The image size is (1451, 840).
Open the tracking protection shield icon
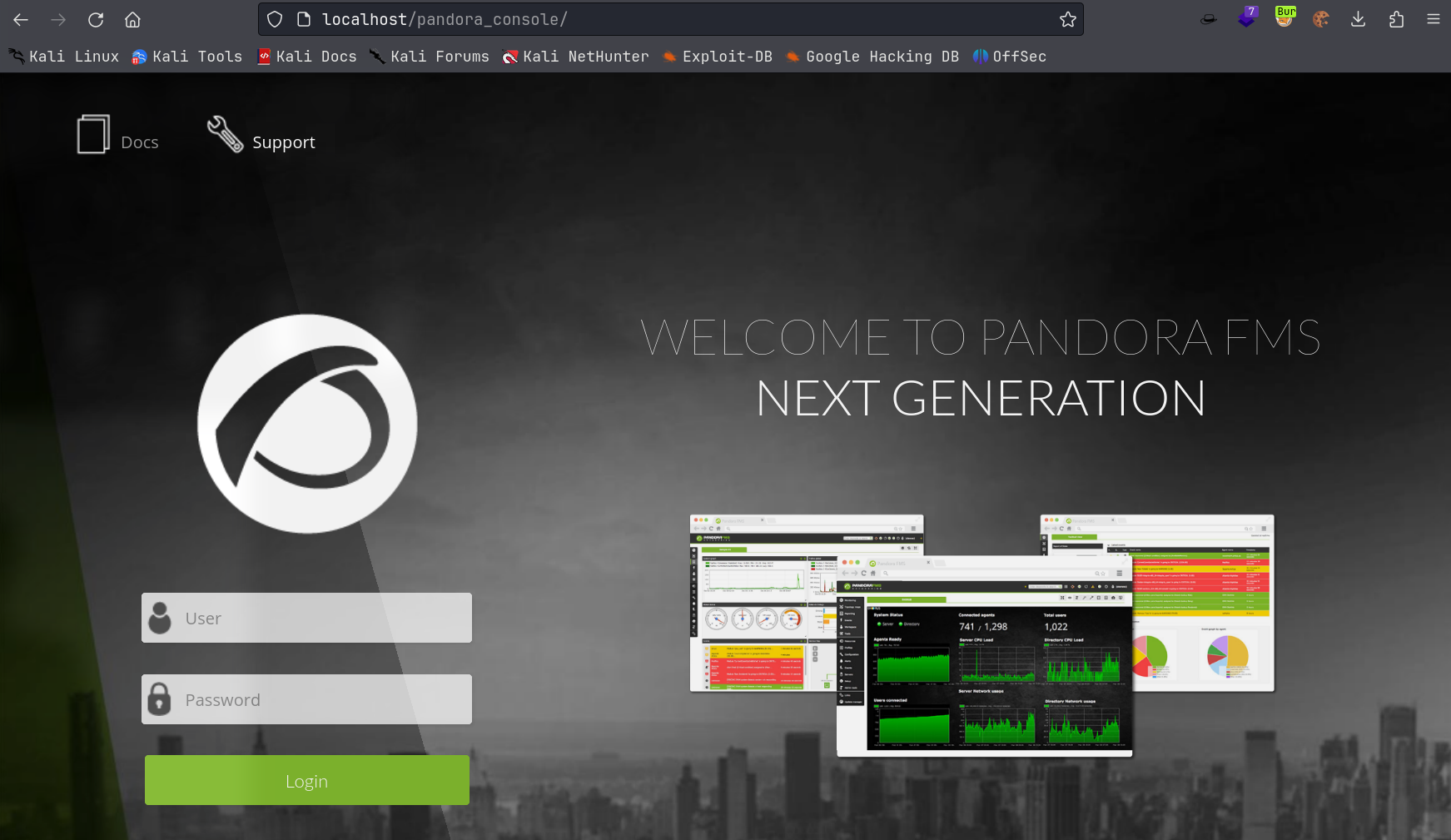(x=275, y=19)
